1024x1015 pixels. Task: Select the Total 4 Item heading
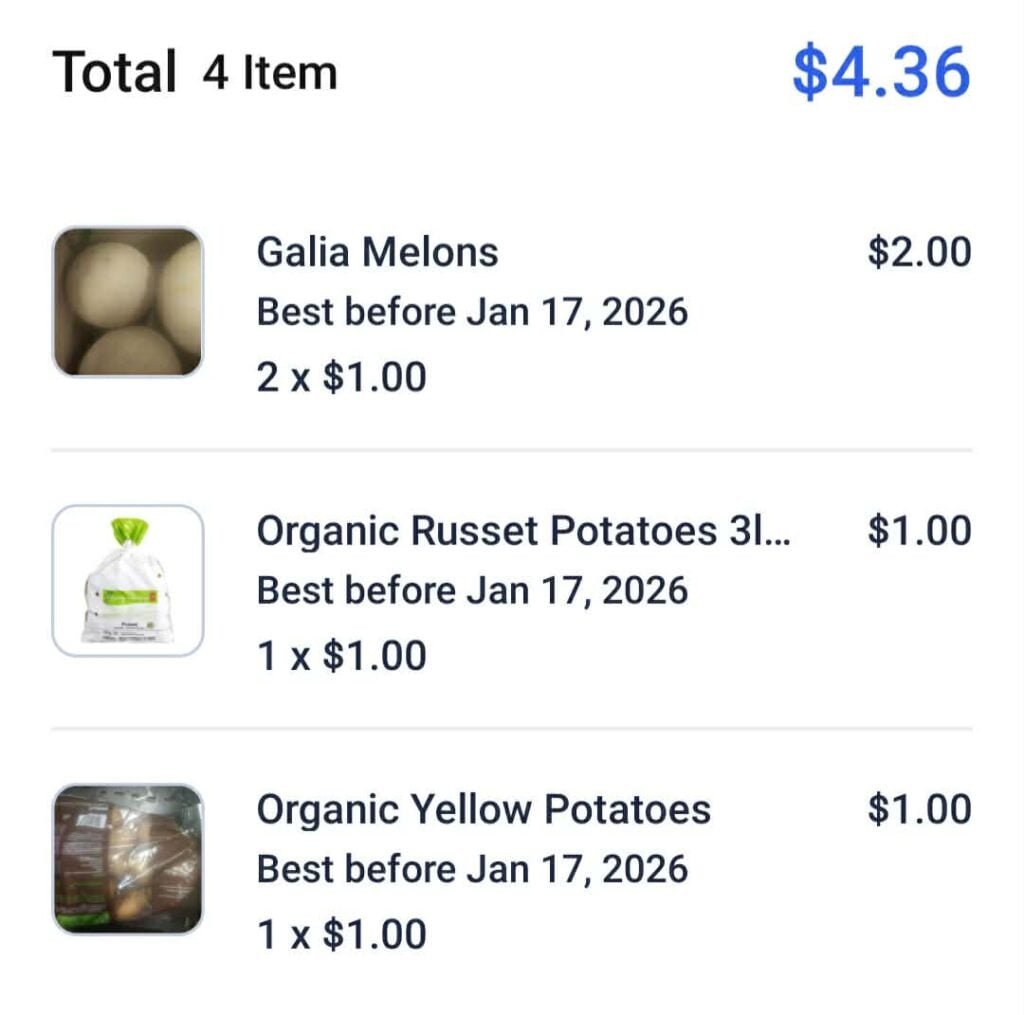pos(195,70)
